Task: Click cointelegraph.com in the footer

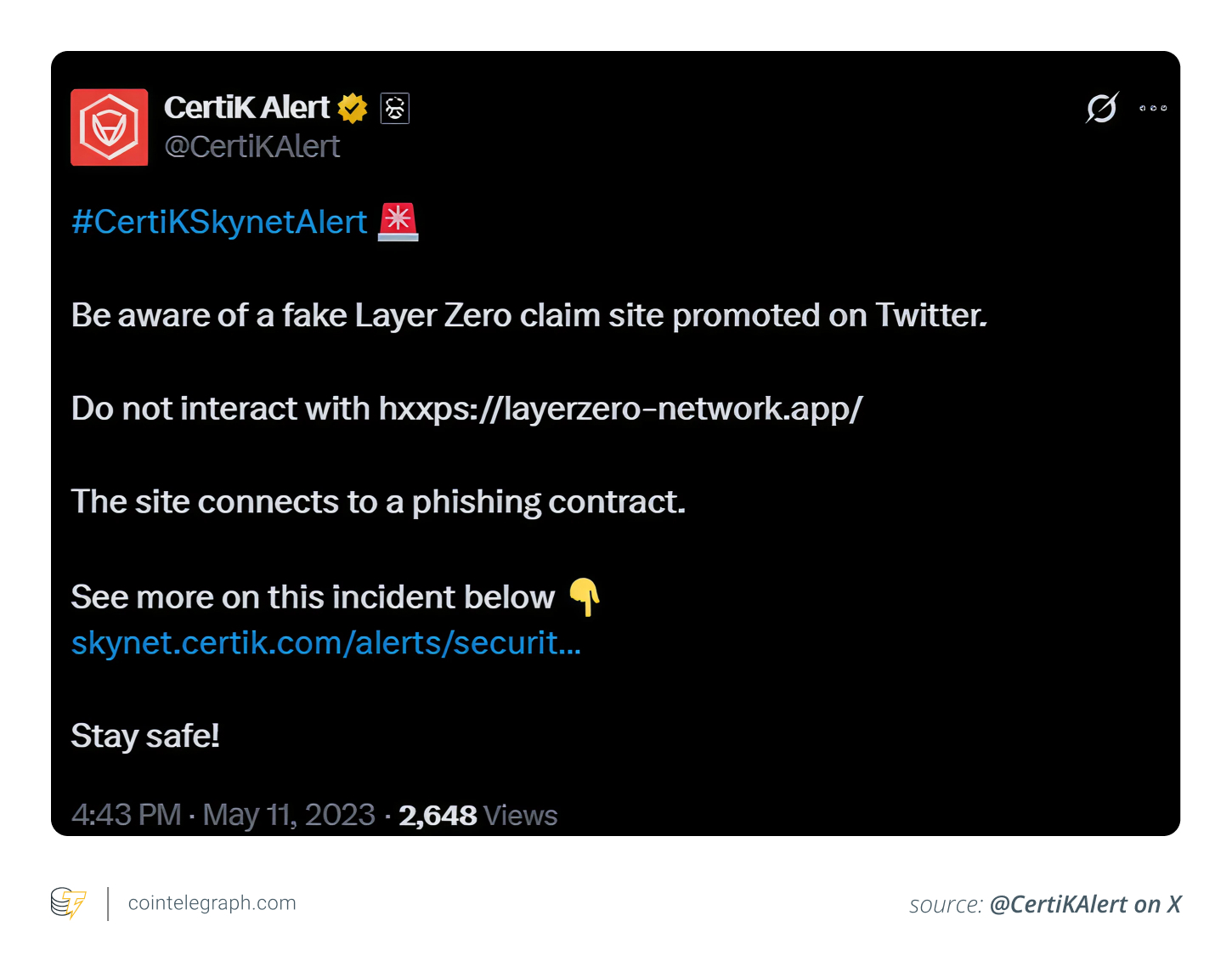Action: [x=212, y=902]
